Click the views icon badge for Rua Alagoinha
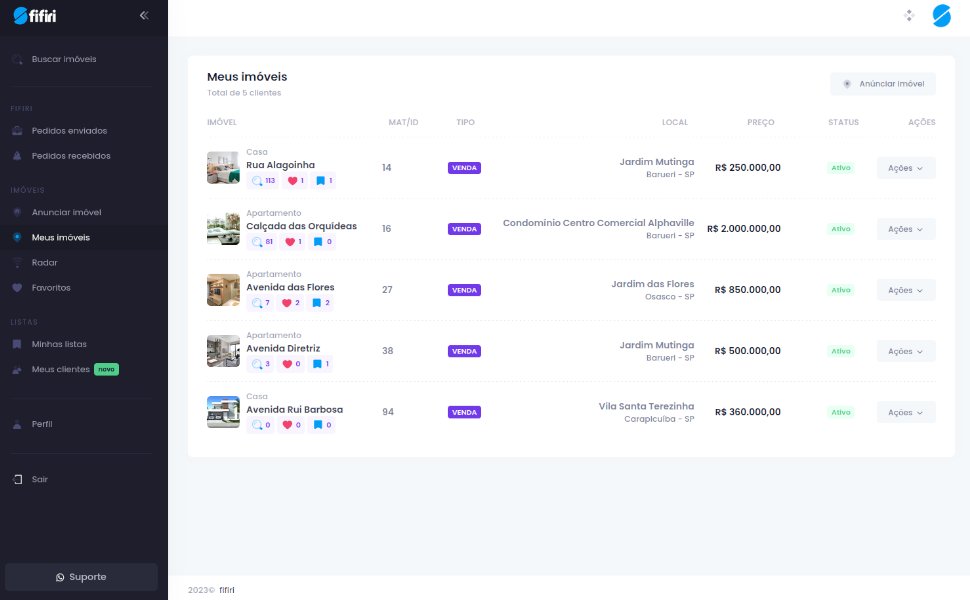The image size is (970, 600). coord(262,181)
